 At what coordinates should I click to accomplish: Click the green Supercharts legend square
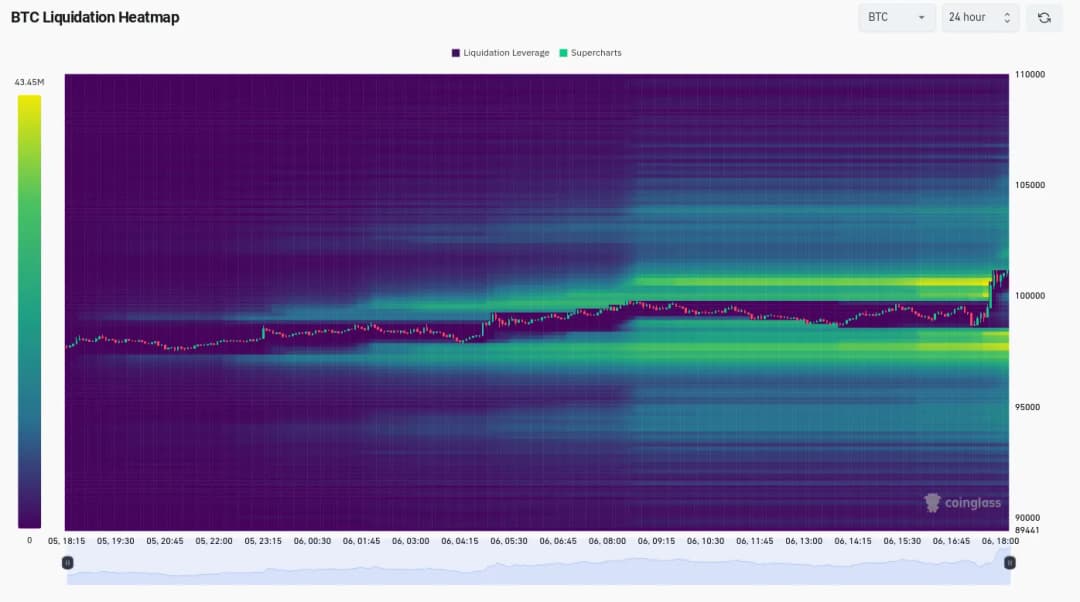(564, 53)
